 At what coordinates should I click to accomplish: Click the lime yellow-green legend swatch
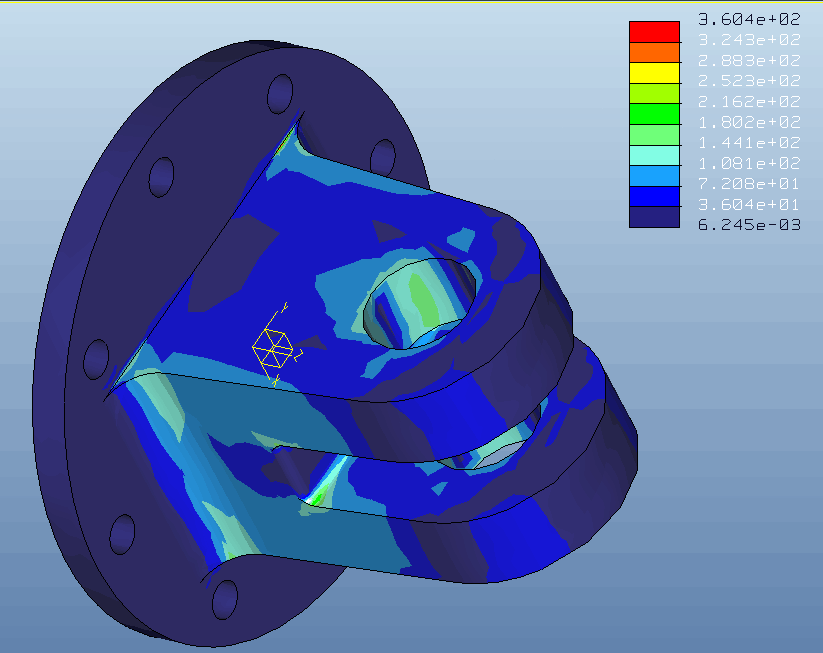655,93
